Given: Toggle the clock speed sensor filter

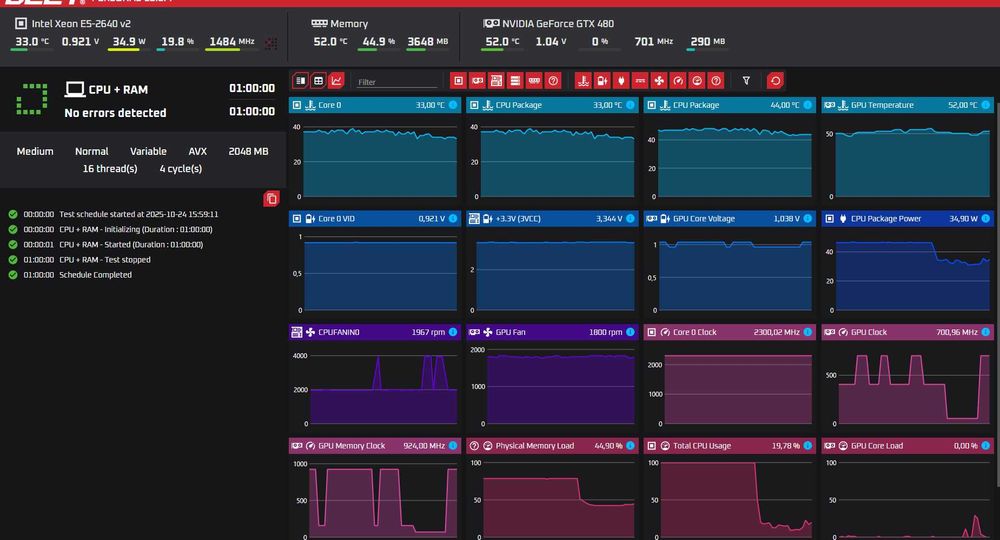Looking at the screenshot, I should click(x=678, y=81).
